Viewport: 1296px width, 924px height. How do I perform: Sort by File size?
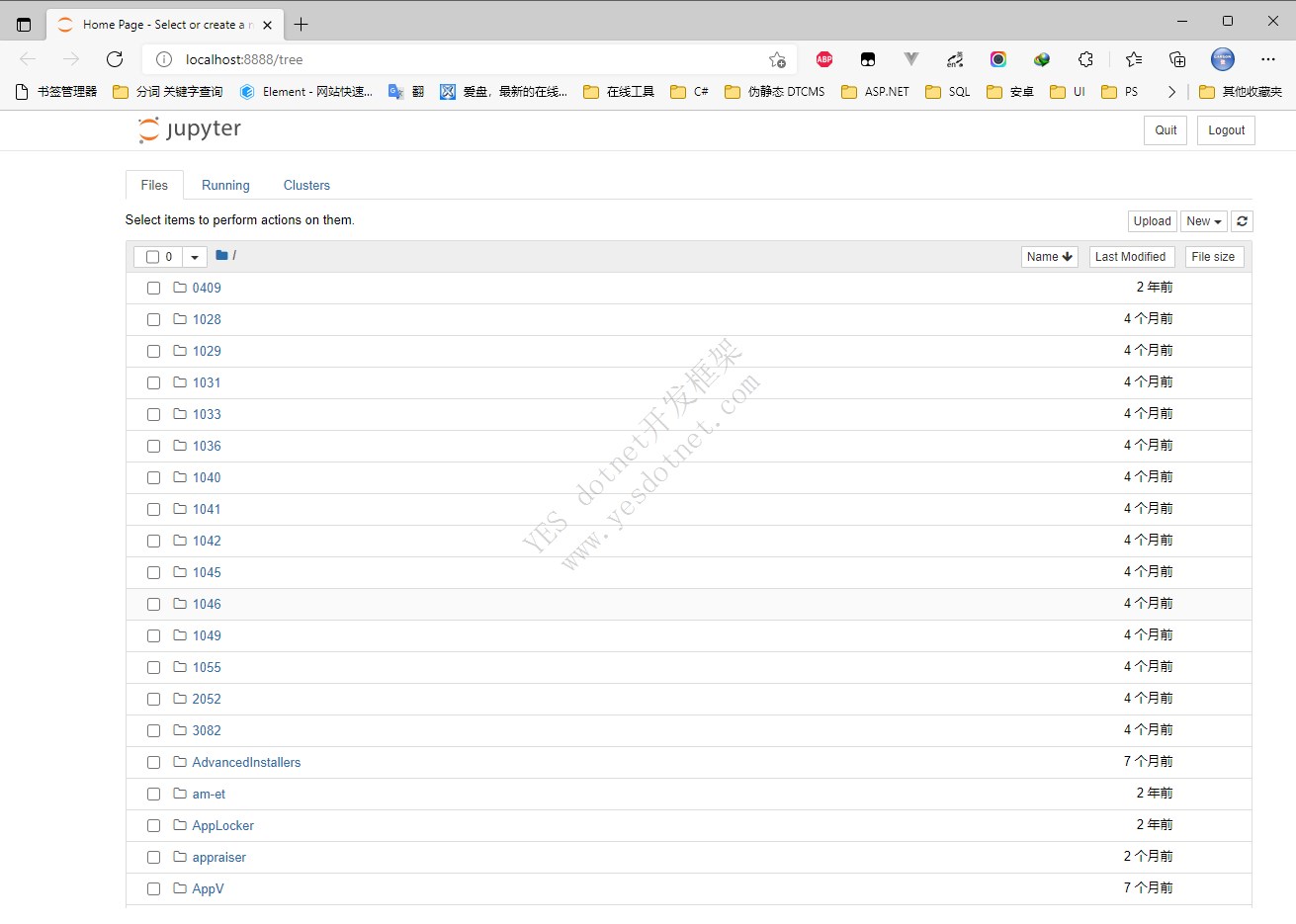click(x=1213, y=257)
